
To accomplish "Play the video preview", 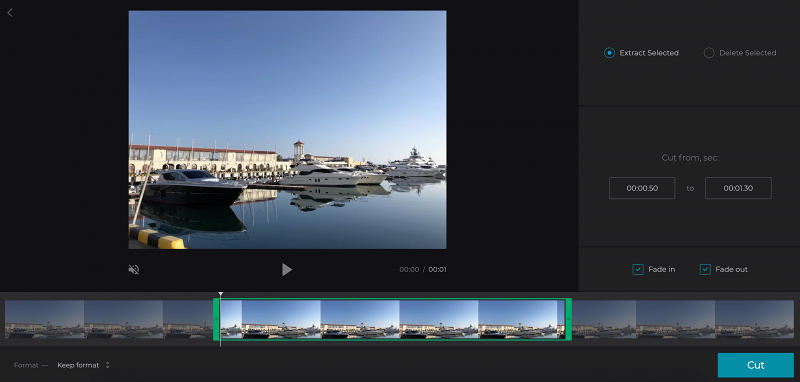I will [x=287, y=269].
